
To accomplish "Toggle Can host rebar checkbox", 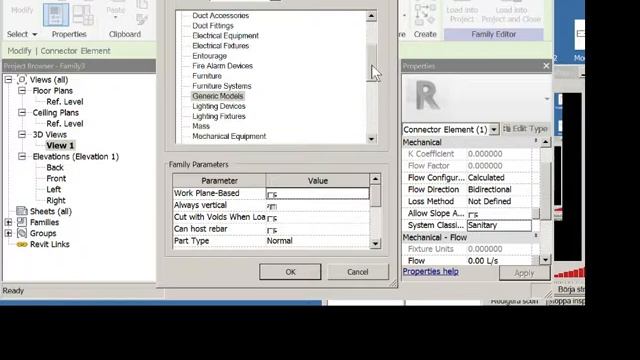I will [271, 230].
